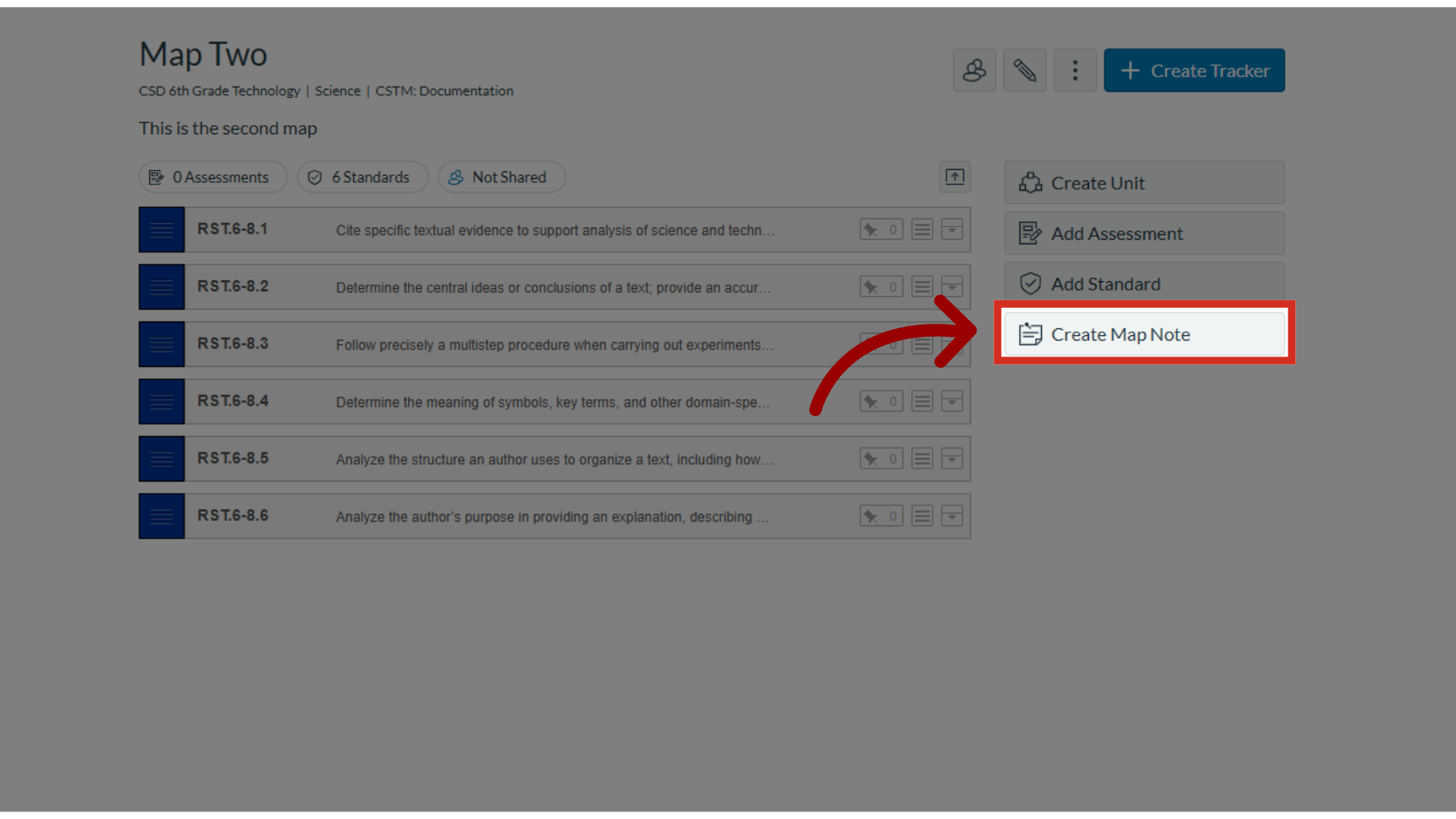Open the details list icon for RST.6-8.2
1456x819 pixels.
pyautogui.click(x=921, y=287)
